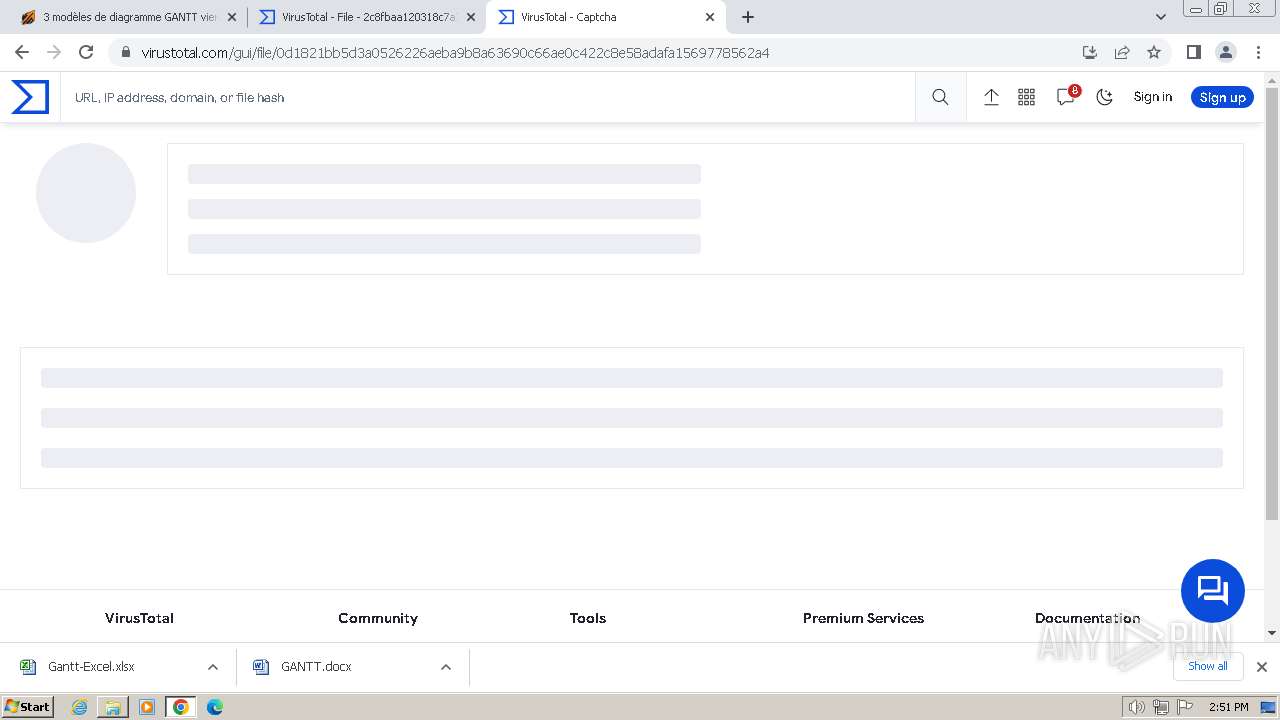Switch to the 3 modèles de diagramme GANTT tab

click(x=130, y=17)
